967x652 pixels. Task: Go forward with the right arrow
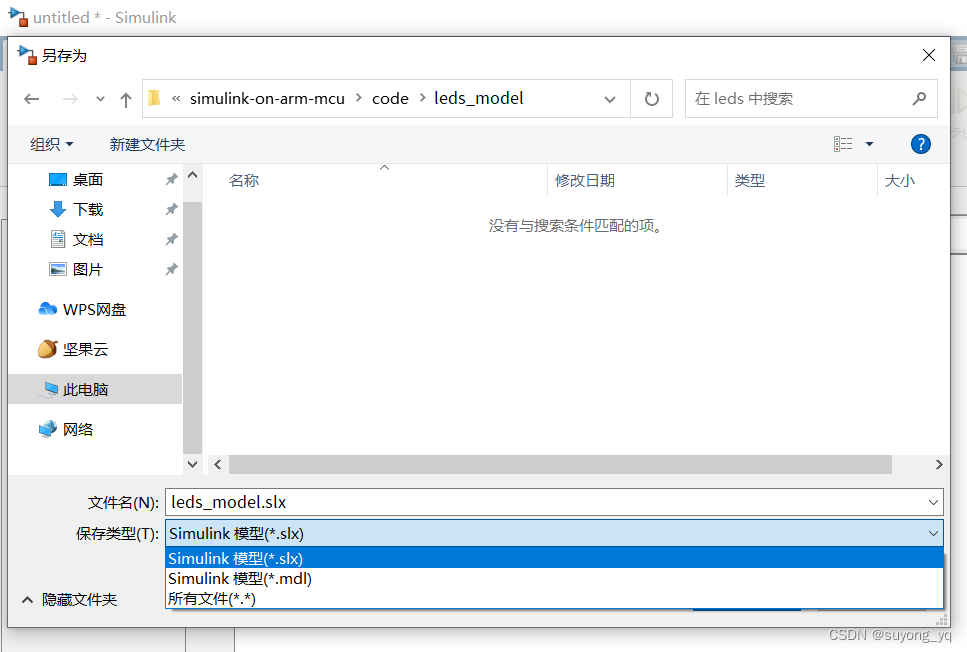(70, 99)
